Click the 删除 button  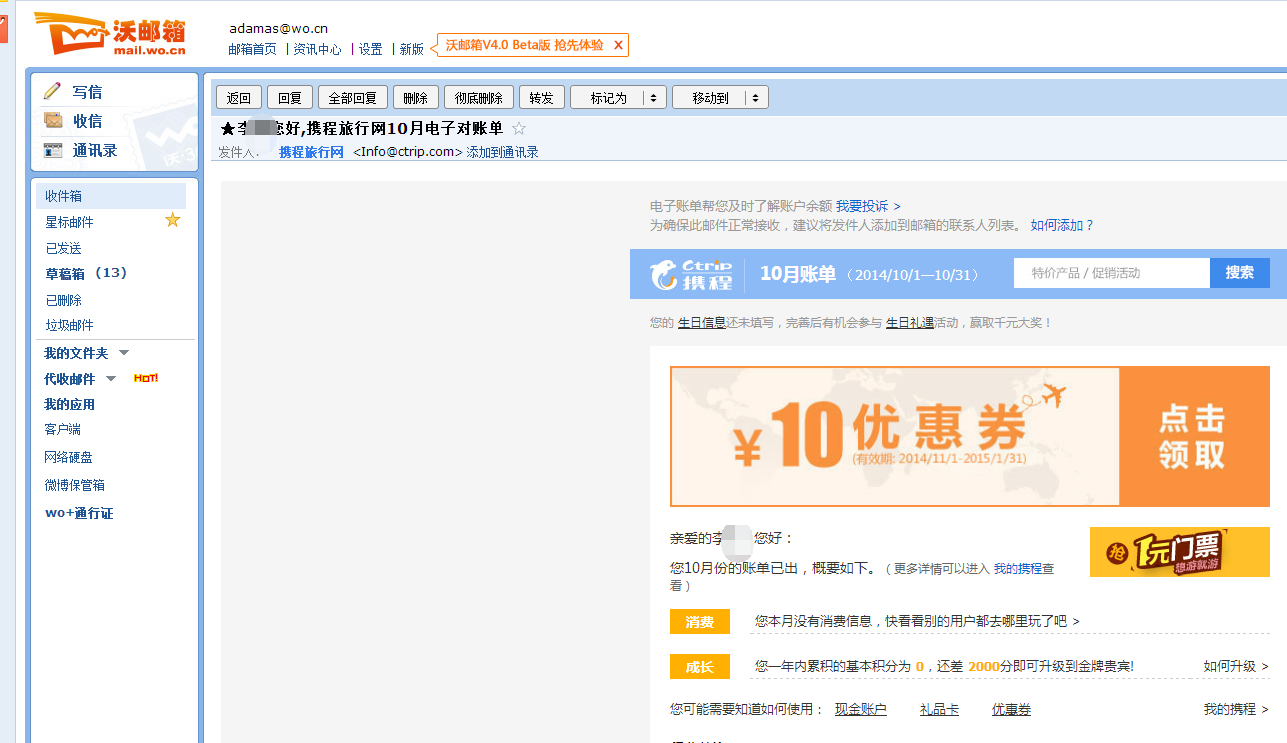(x=416, y=97)
